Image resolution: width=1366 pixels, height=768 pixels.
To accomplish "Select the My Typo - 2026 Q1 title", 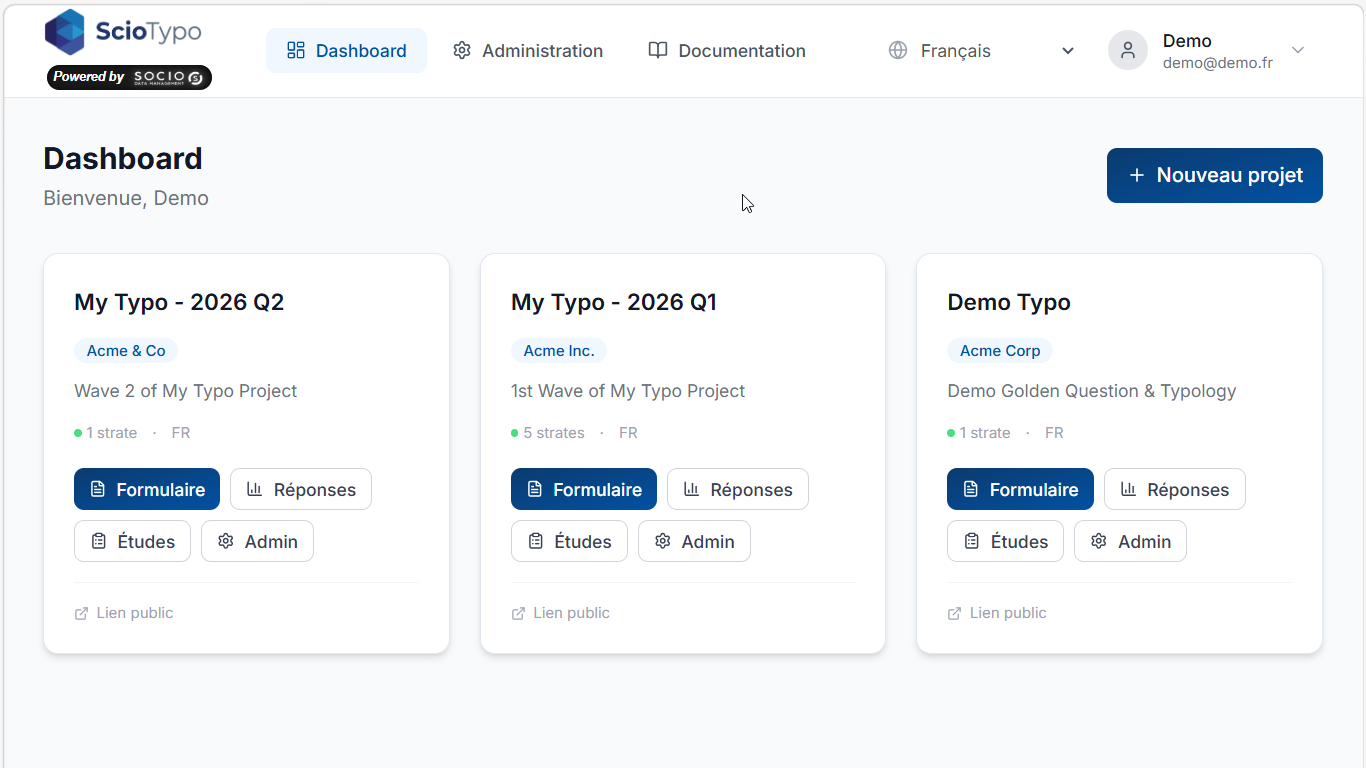I will click(614, 302).
